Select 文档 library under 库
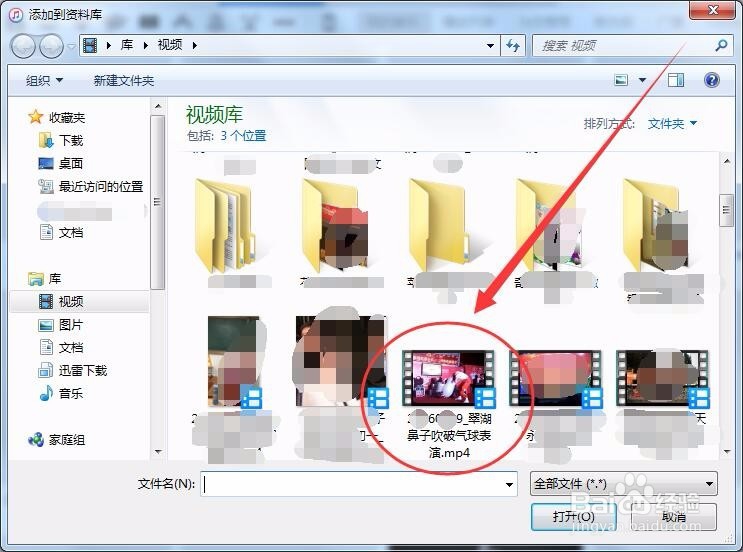The height and width of the screenshot is (552, 743). pyautogui.click(x=62, y=347)
